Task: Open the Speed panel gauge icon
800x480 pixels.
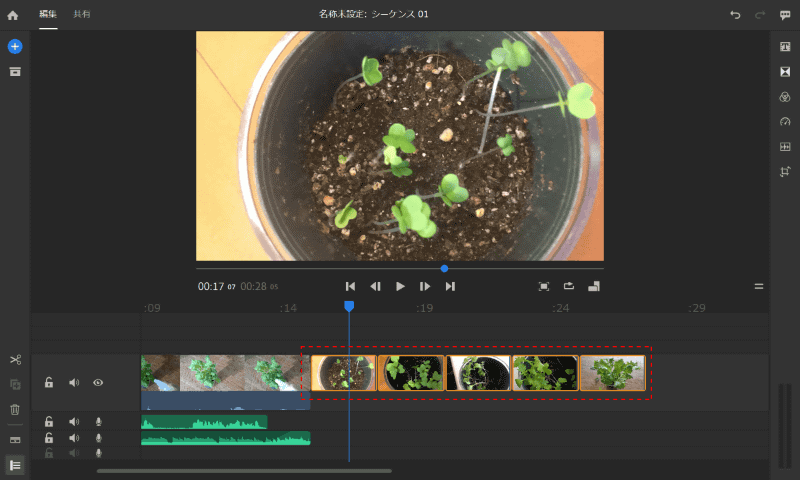Action: tap(785, 122)
